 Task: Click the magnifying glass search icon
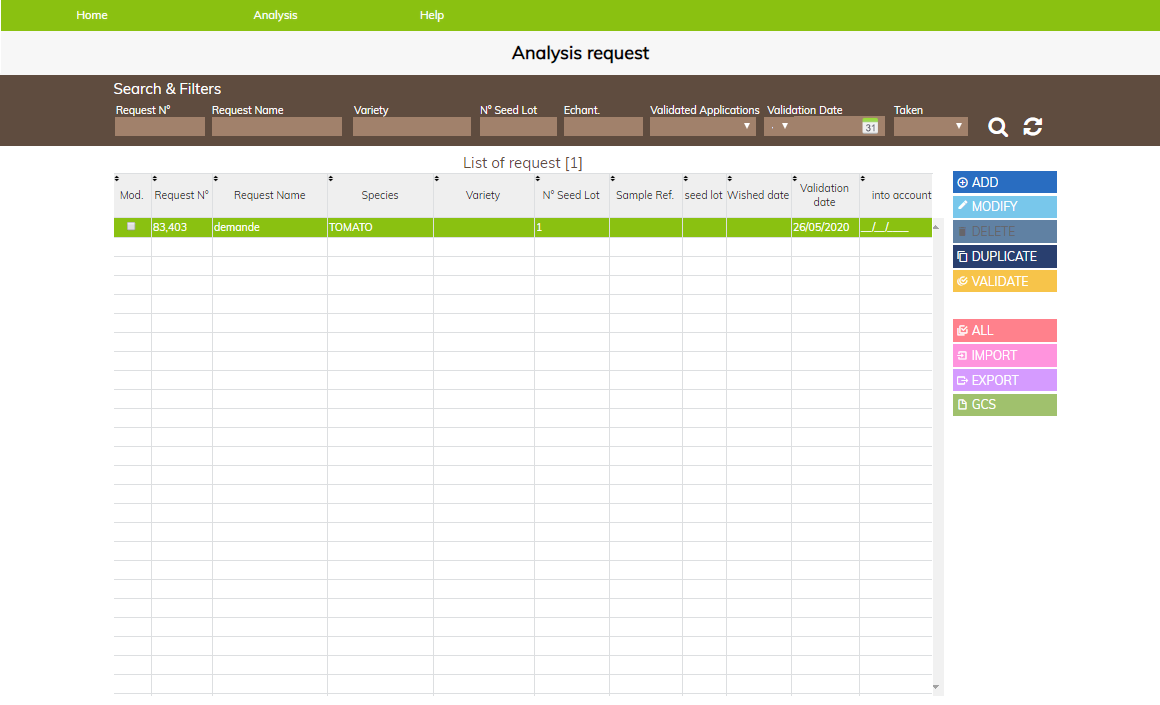click(x=997, y=127)
